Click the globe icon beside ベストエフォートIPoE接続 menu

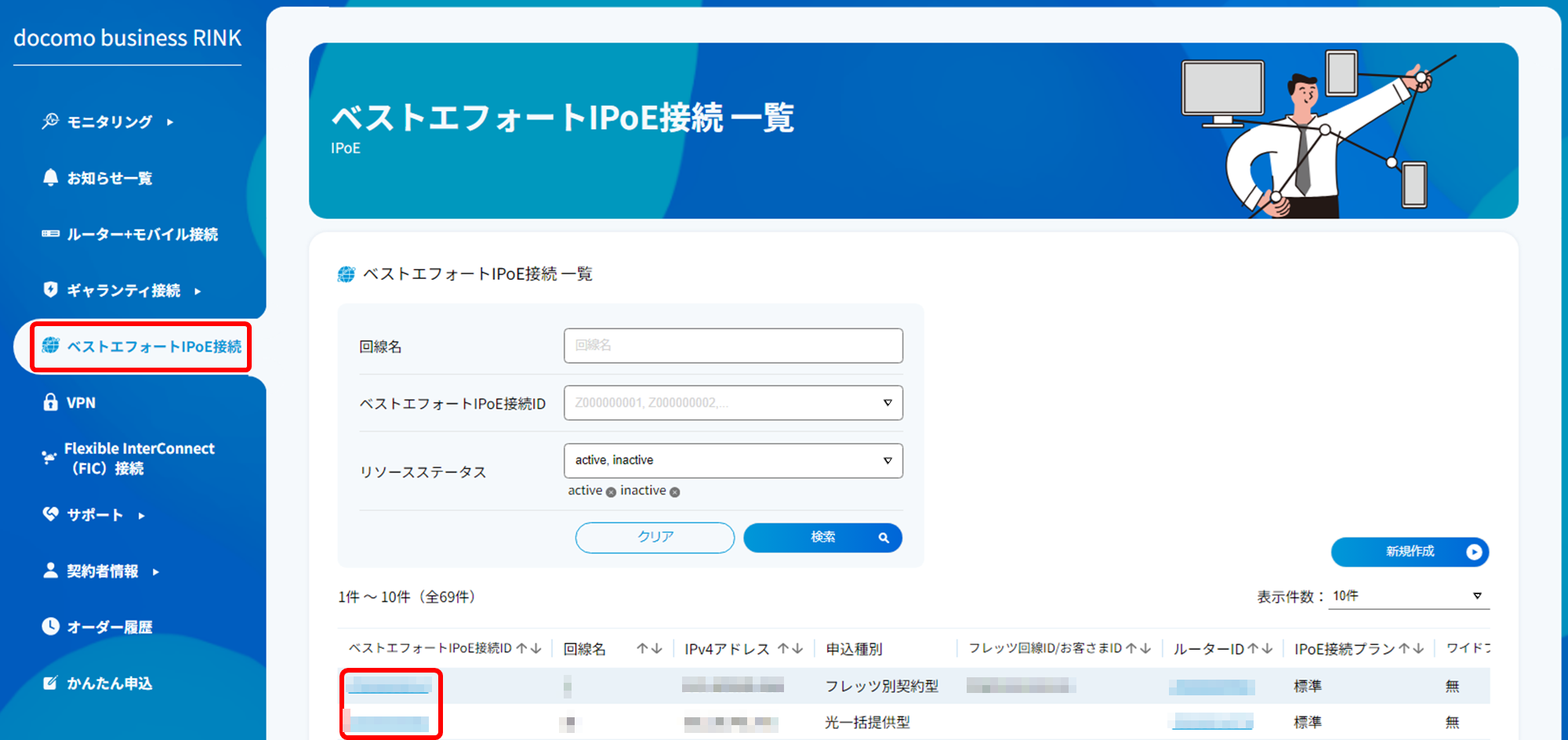[x=50, y=345]
